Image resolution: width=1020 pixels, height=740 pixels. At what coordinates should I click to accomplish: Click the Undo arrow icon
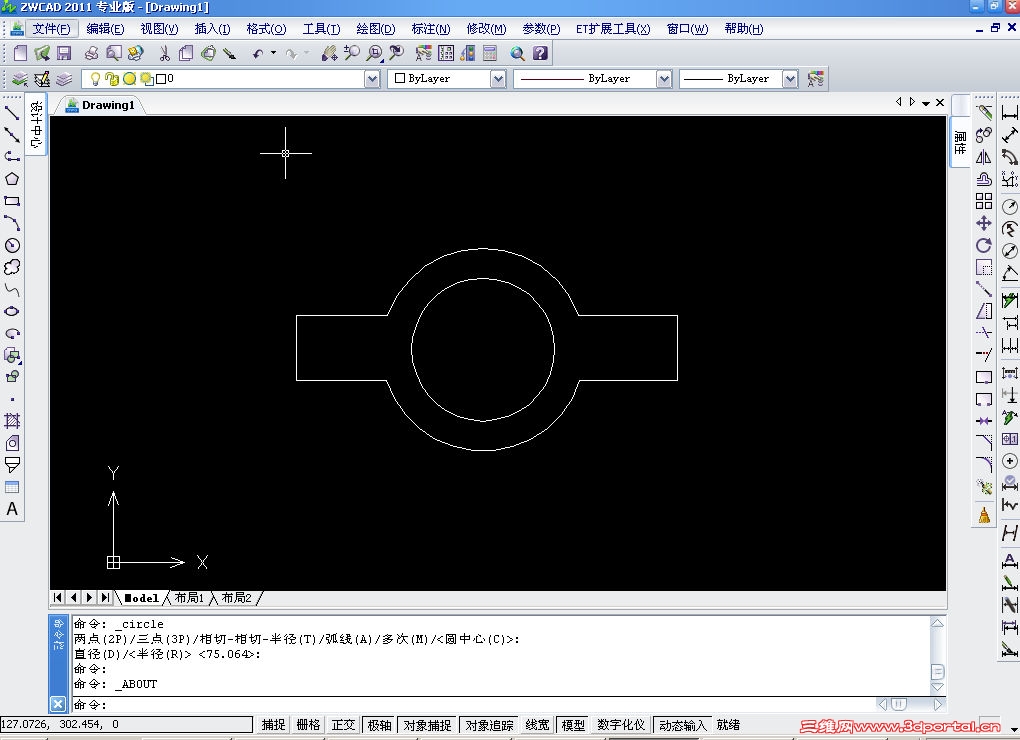[258, 53]
